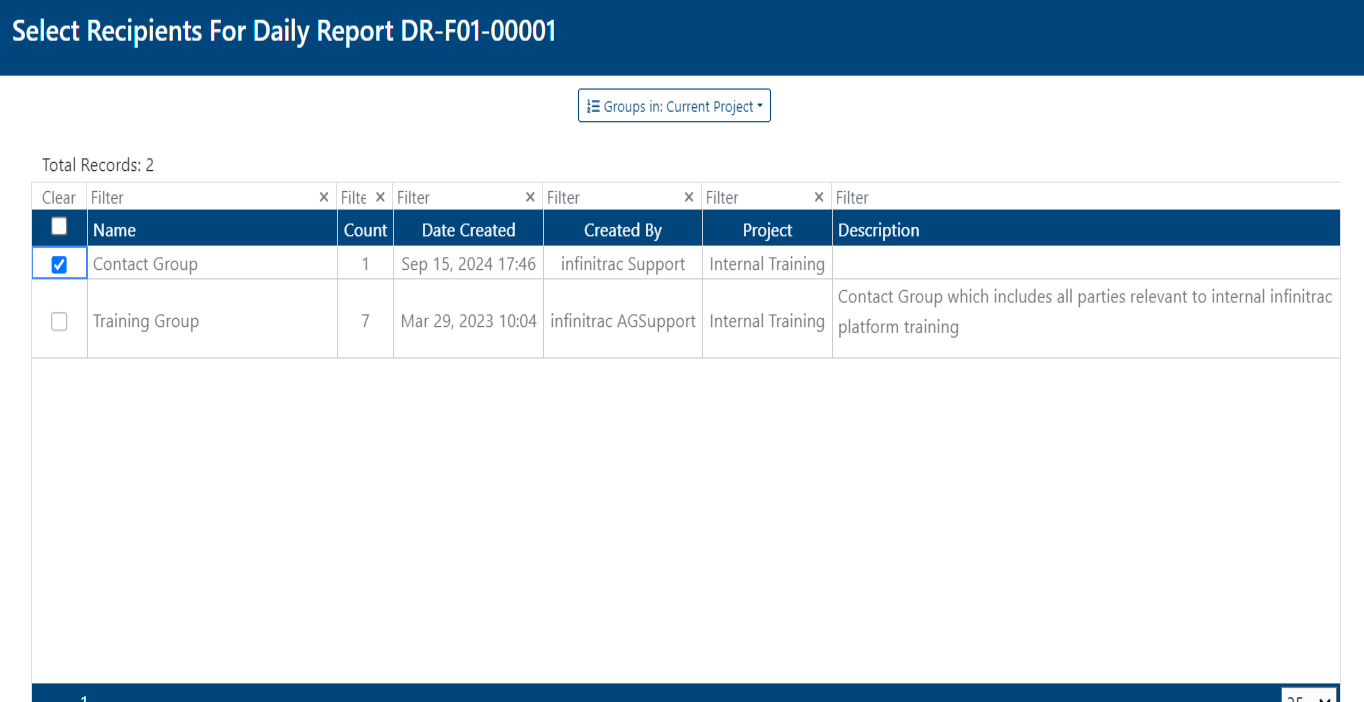The width and height of the screenshot is (1364, 702).
Task: Focus the Count filter input
Action: coord(355,198)
